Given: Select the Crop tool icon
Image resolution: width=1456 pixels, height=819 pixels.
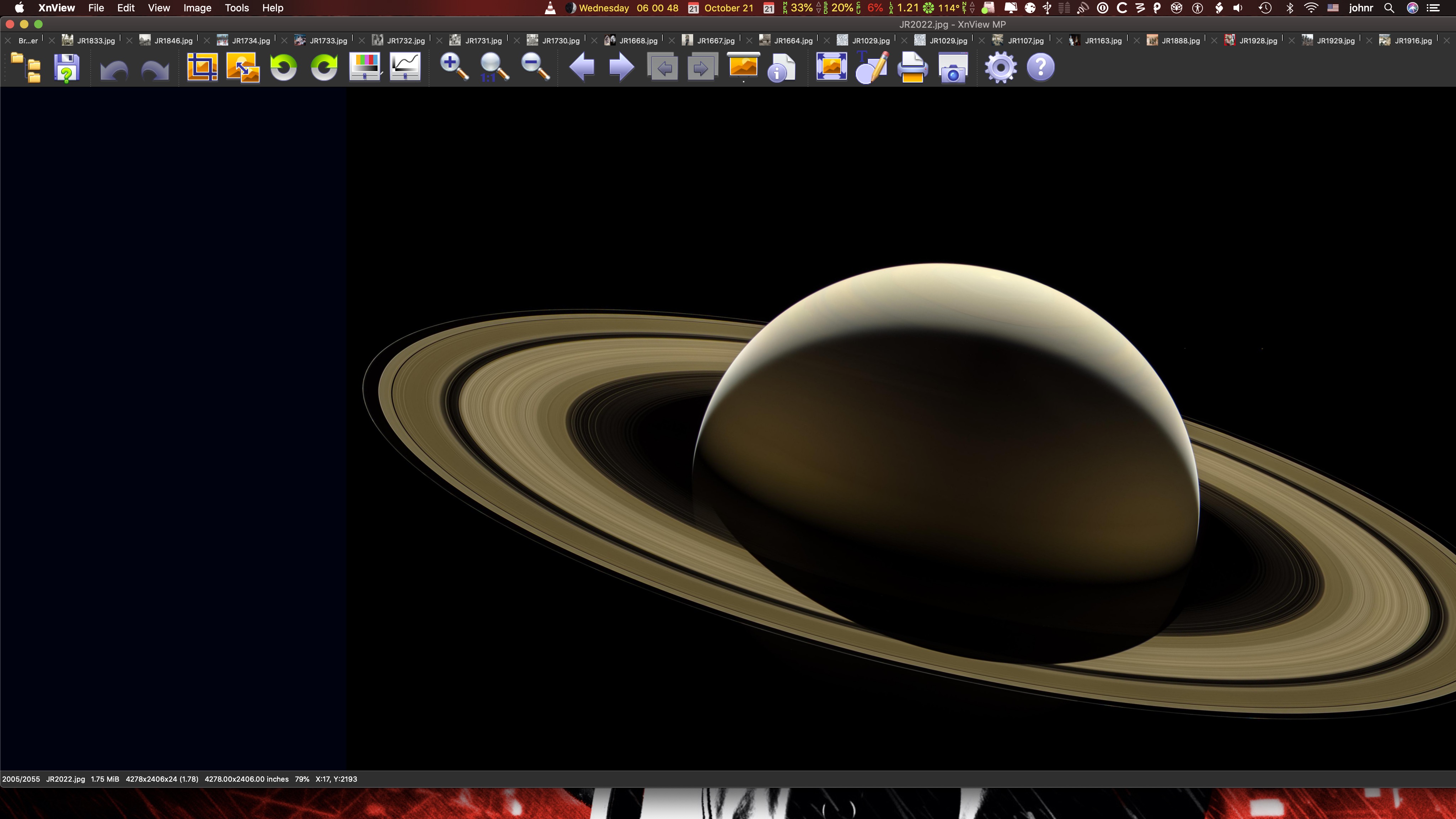Looking at the screenshot, I should click(x=202, y=67).
